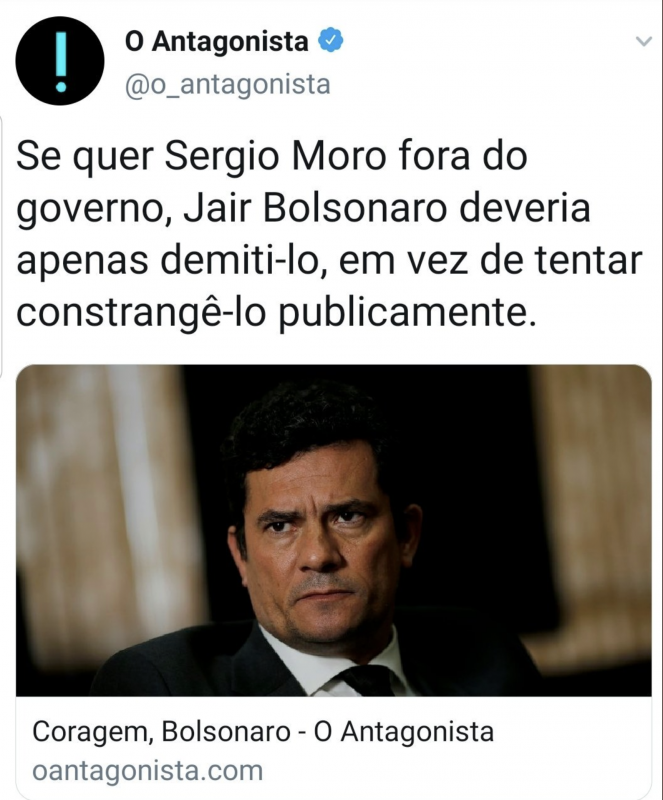The image size is (663, 800).
Task: Follow the oantagonista.com domain link
Action: (148, 770)
